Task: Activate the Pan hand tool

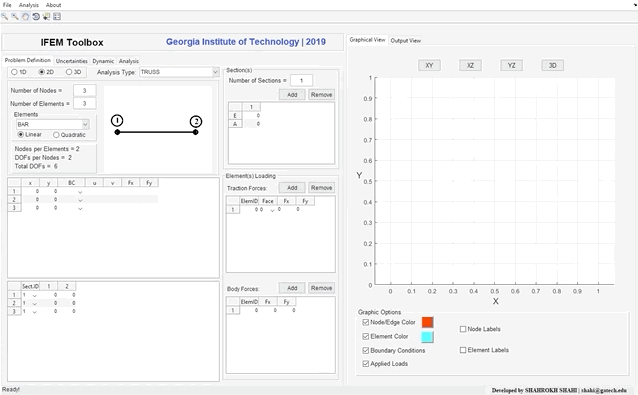Action: click(25, 17)
